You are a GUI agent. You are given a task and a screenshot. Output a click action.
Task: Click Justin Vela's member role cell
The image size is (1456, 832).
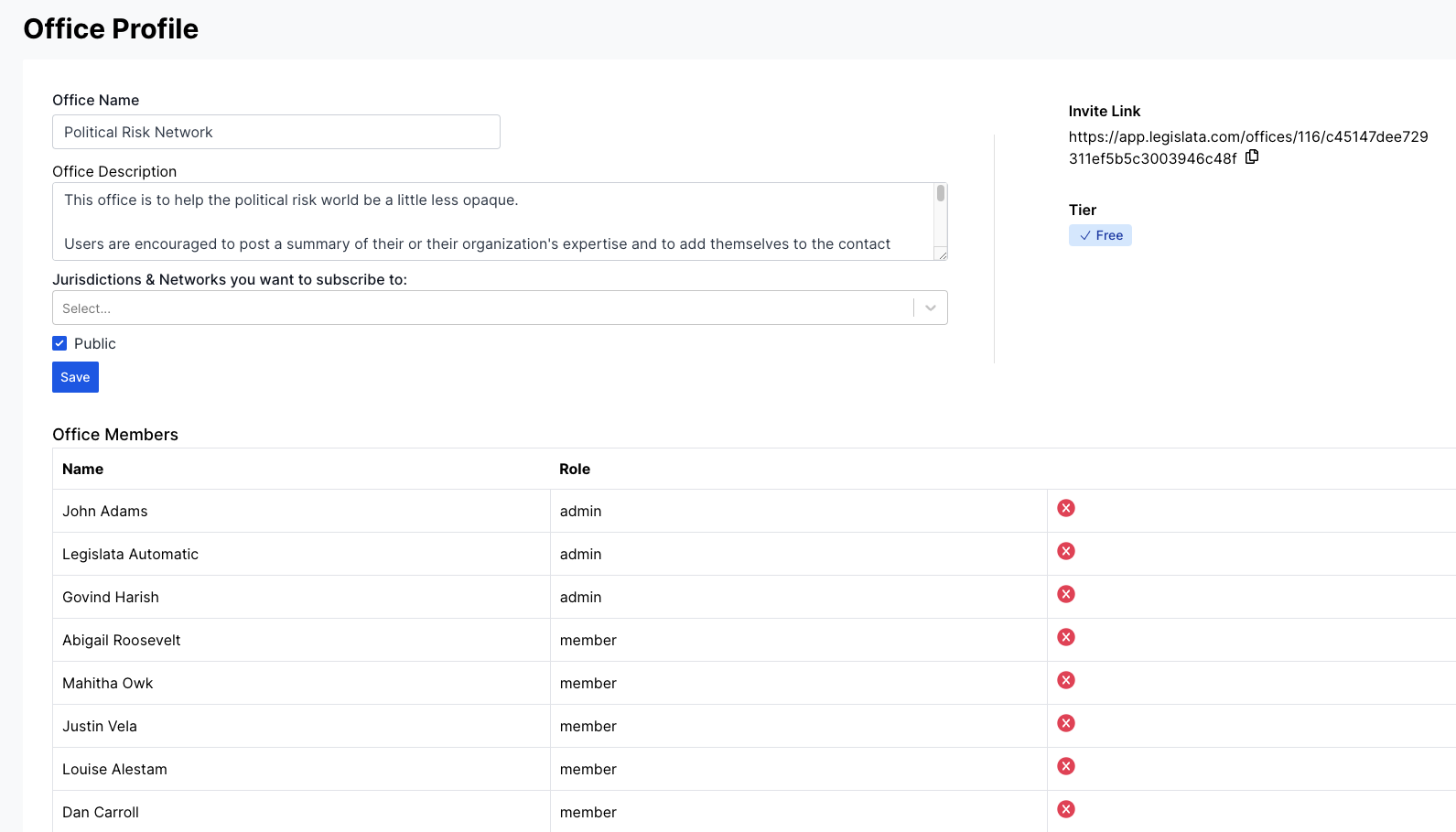click(x=799, y=726)
